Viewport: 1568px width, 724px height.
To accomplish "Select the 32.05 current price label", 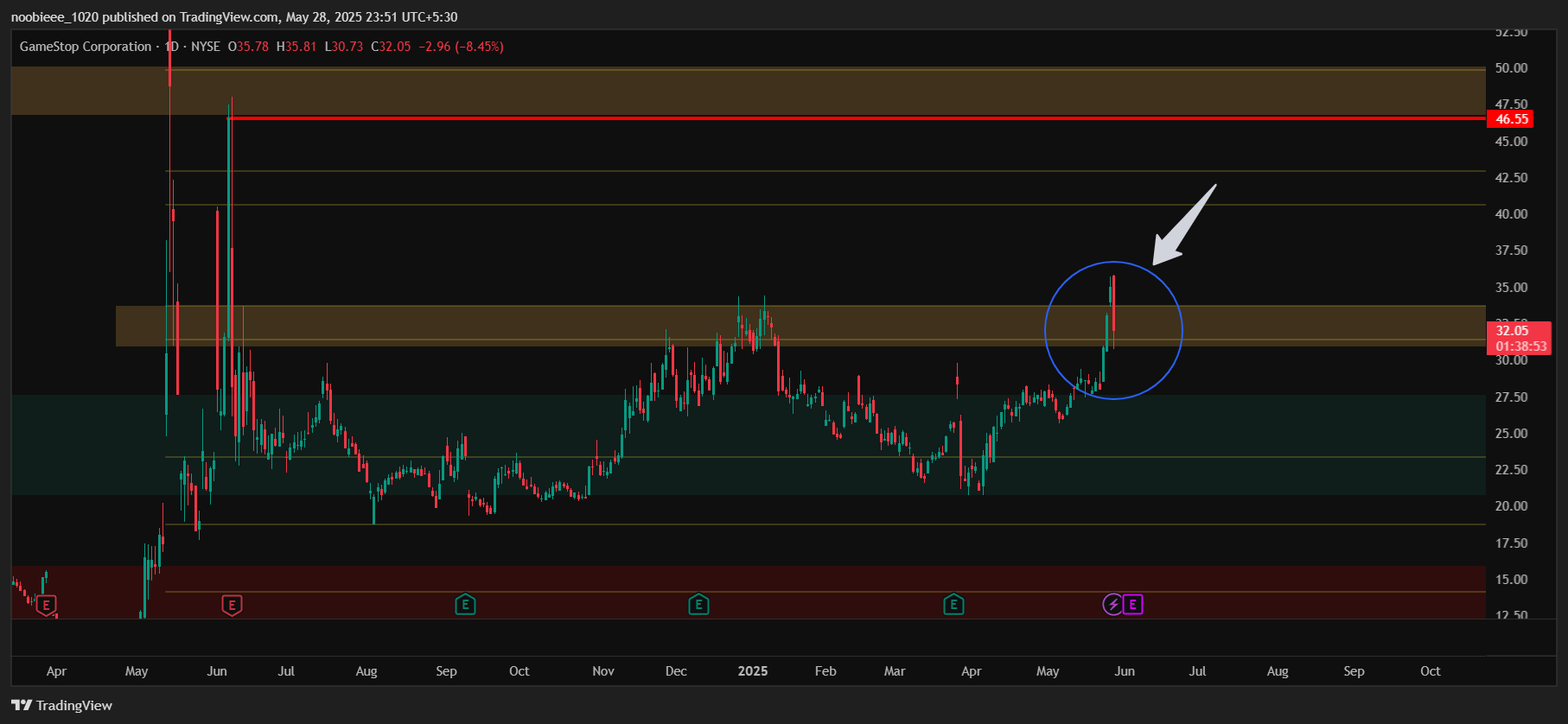I will 1513,331.
